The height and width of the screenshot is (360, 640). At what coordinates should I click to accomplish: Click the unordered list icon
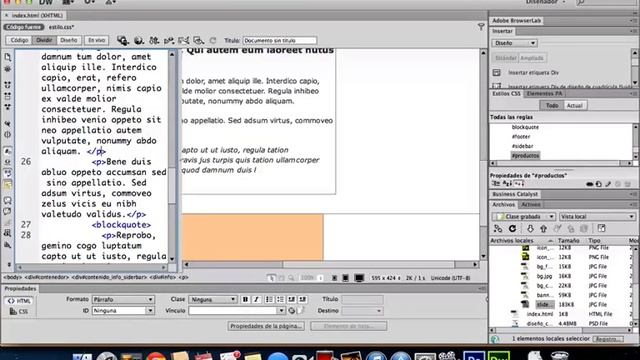click(269, 300)
